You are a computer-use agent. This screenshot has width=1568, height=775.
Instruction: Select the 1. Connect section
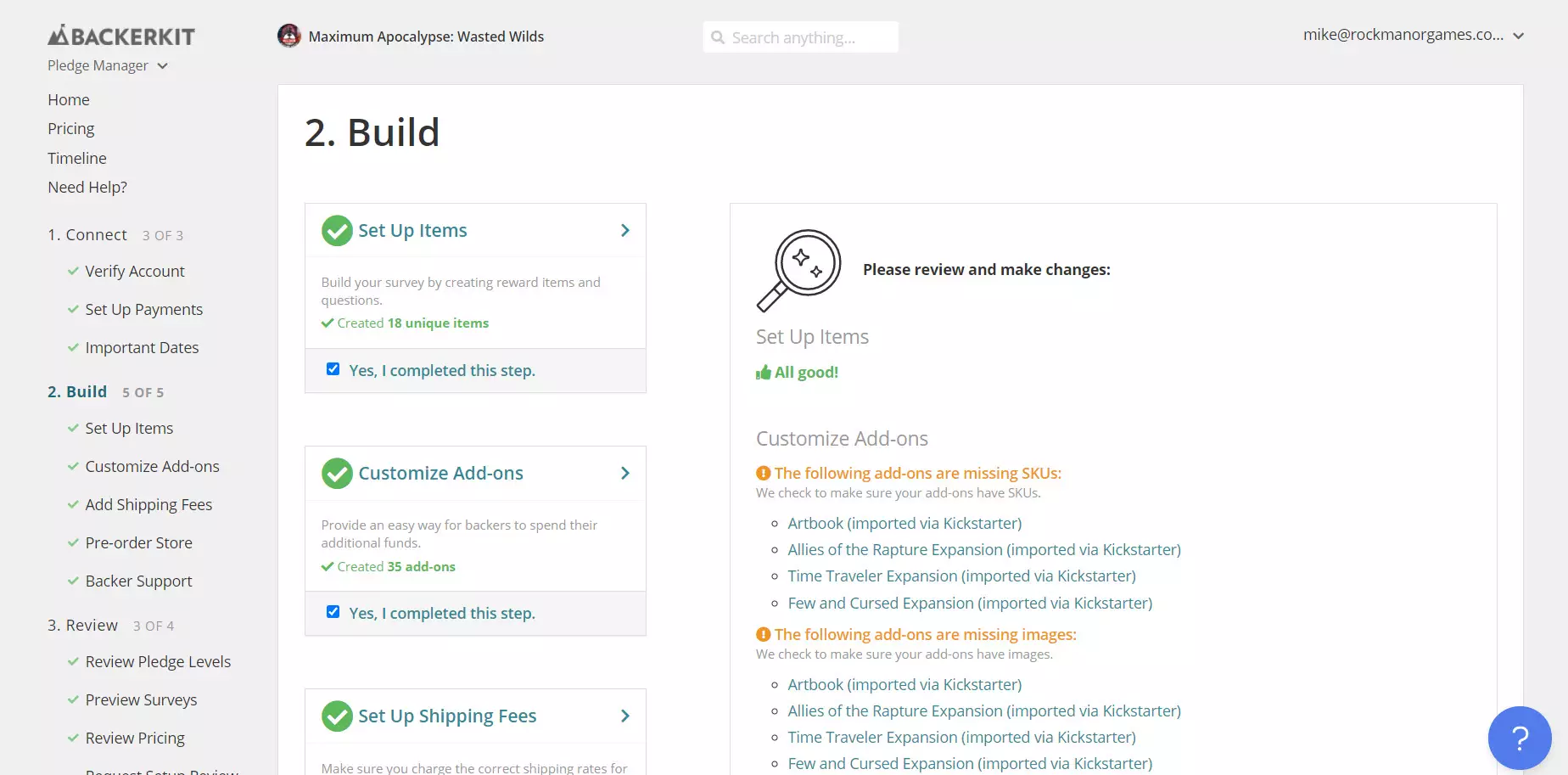coord(87,234)
